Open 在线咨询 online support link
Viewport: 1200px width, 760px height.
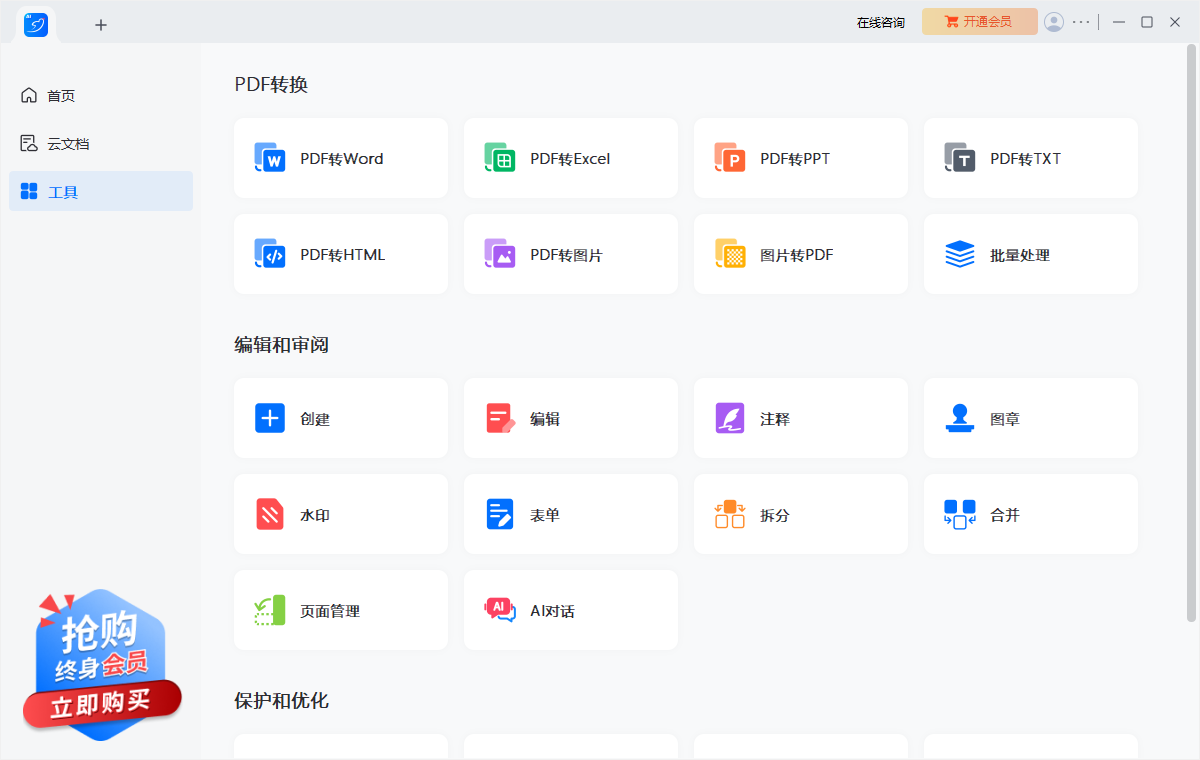coord(881,23)
